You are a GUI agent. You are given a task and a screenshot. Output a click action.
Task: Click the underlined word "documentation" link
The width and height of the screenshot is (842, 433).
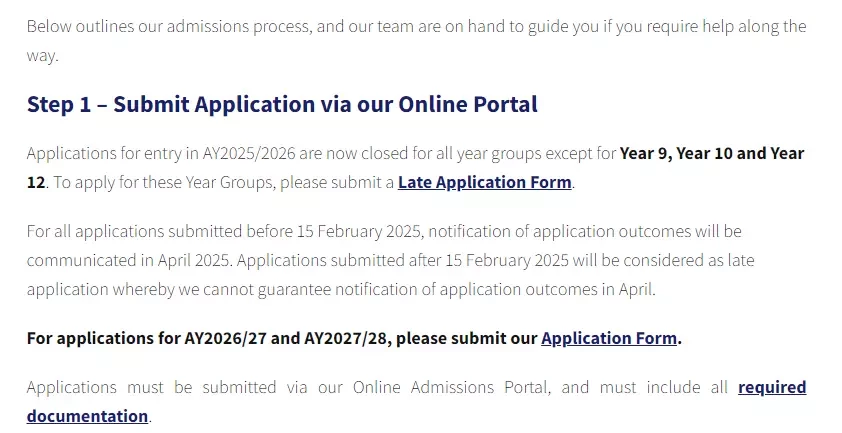tap(88, 416)
